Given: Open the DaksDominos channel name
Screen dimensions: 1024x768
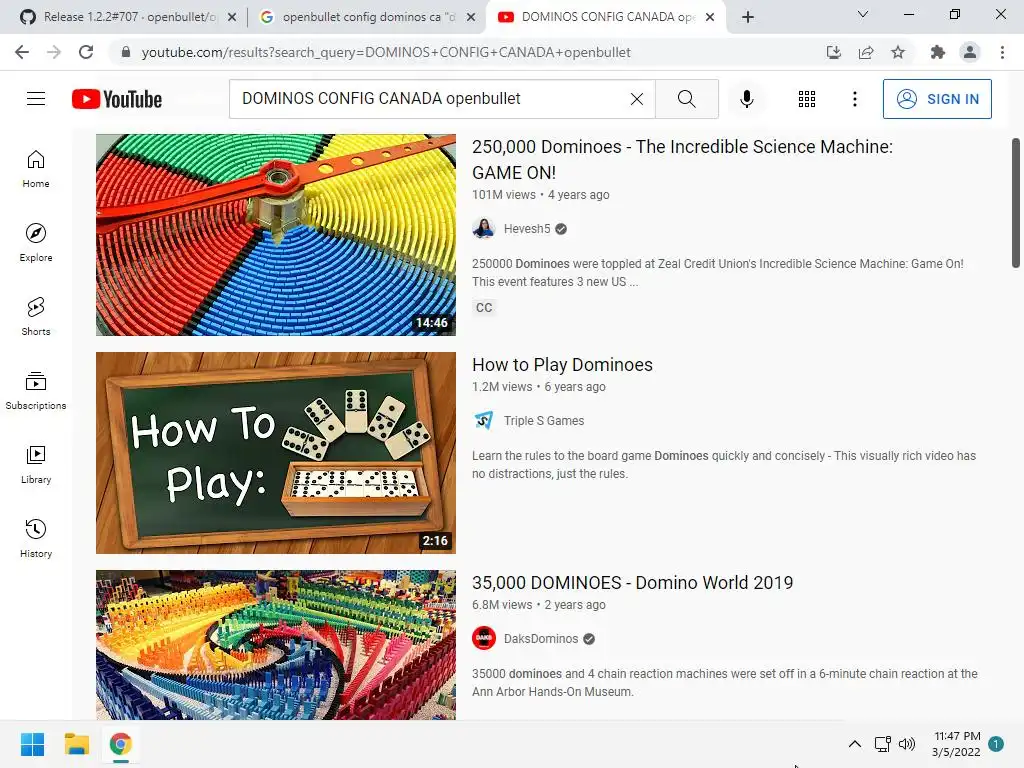Looking at the screenshot, I should 541,639.
